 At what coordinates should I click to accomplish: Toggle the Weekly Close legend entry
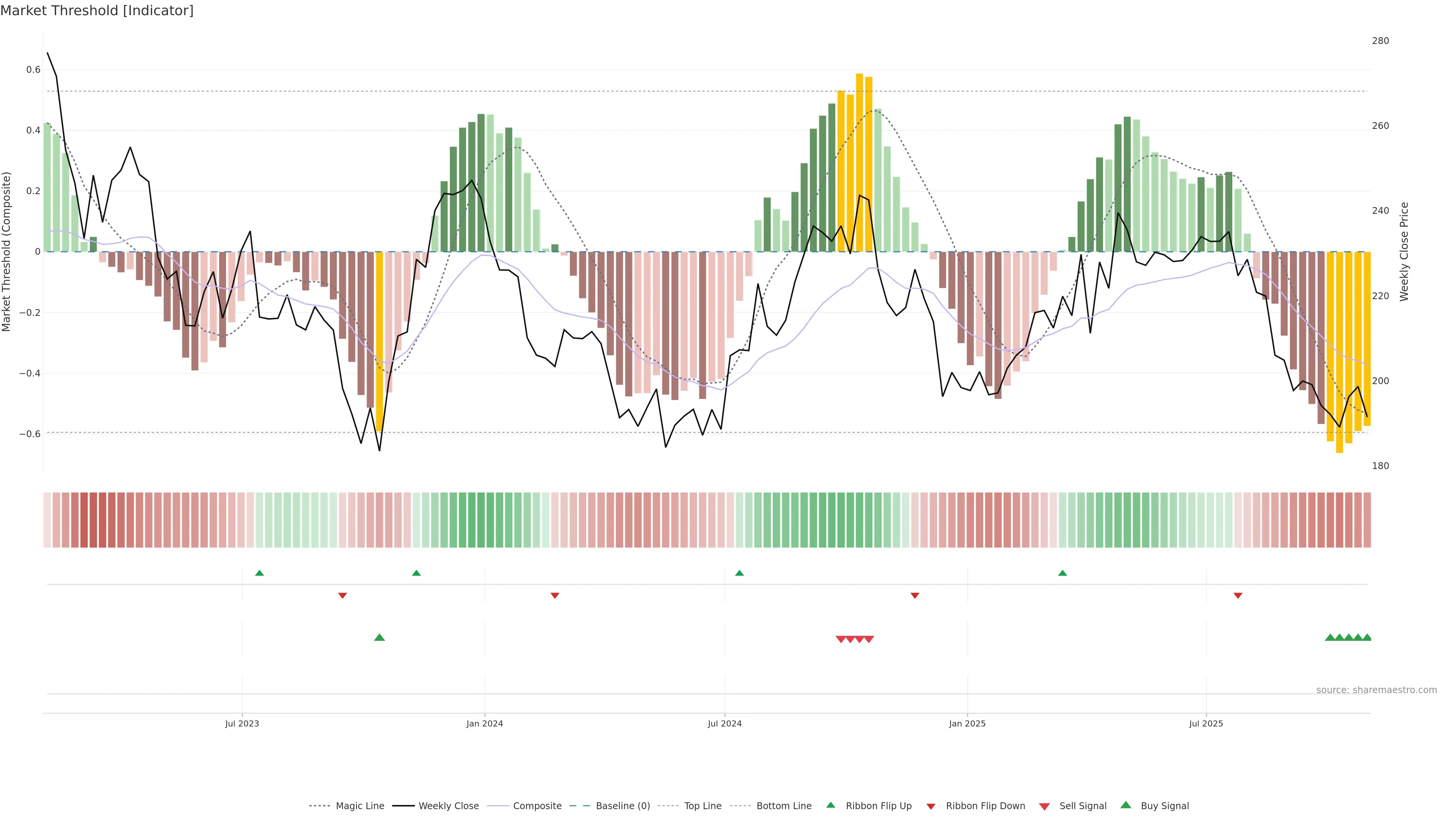pyautogui.click(x=448, y=806)
